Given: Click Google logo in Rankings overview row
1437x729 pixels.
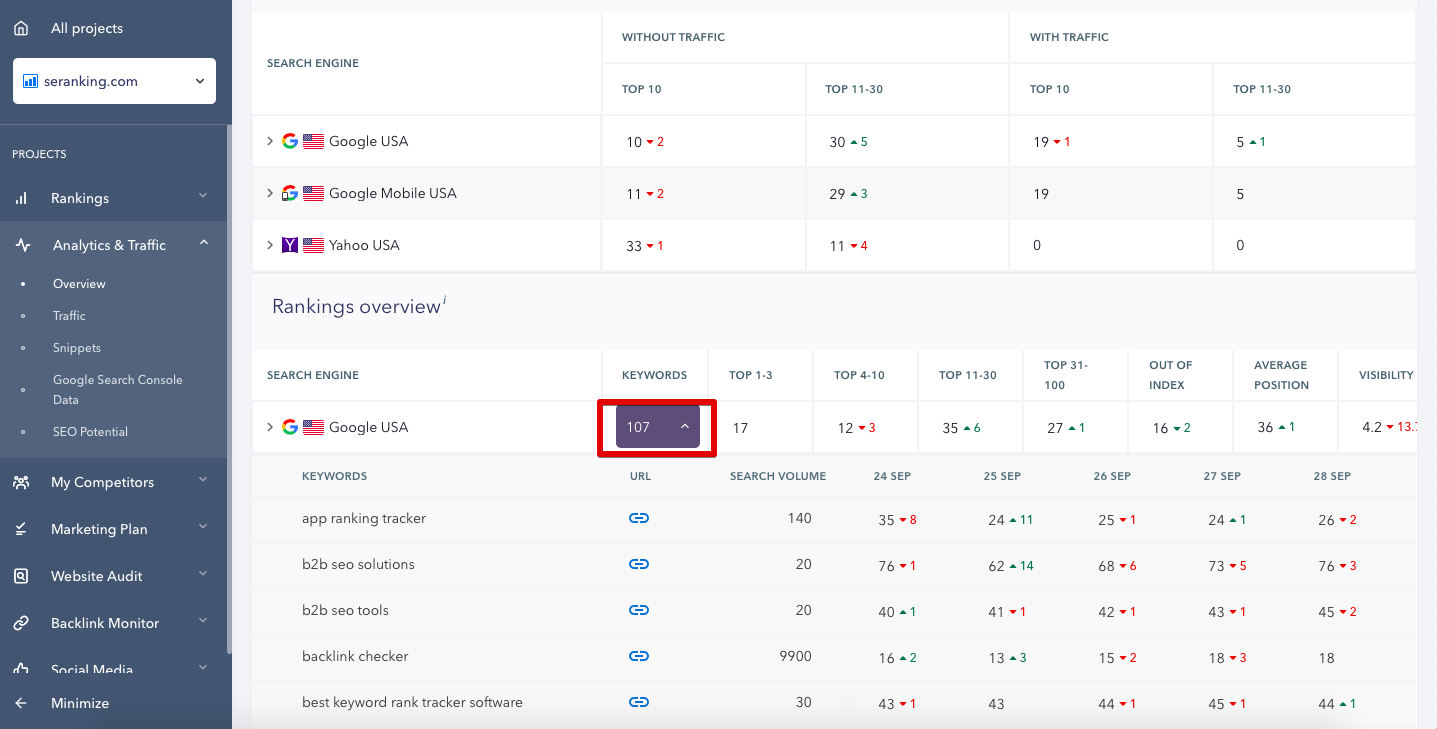Looking at the screenshot, I should tap(290, 427).
